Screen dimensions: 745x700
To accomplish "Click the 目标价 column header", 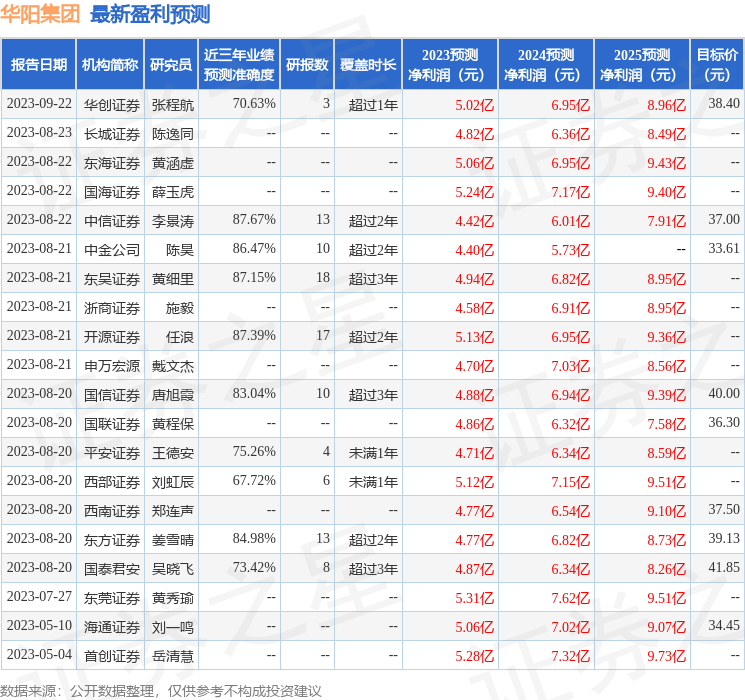I will 717,65.
